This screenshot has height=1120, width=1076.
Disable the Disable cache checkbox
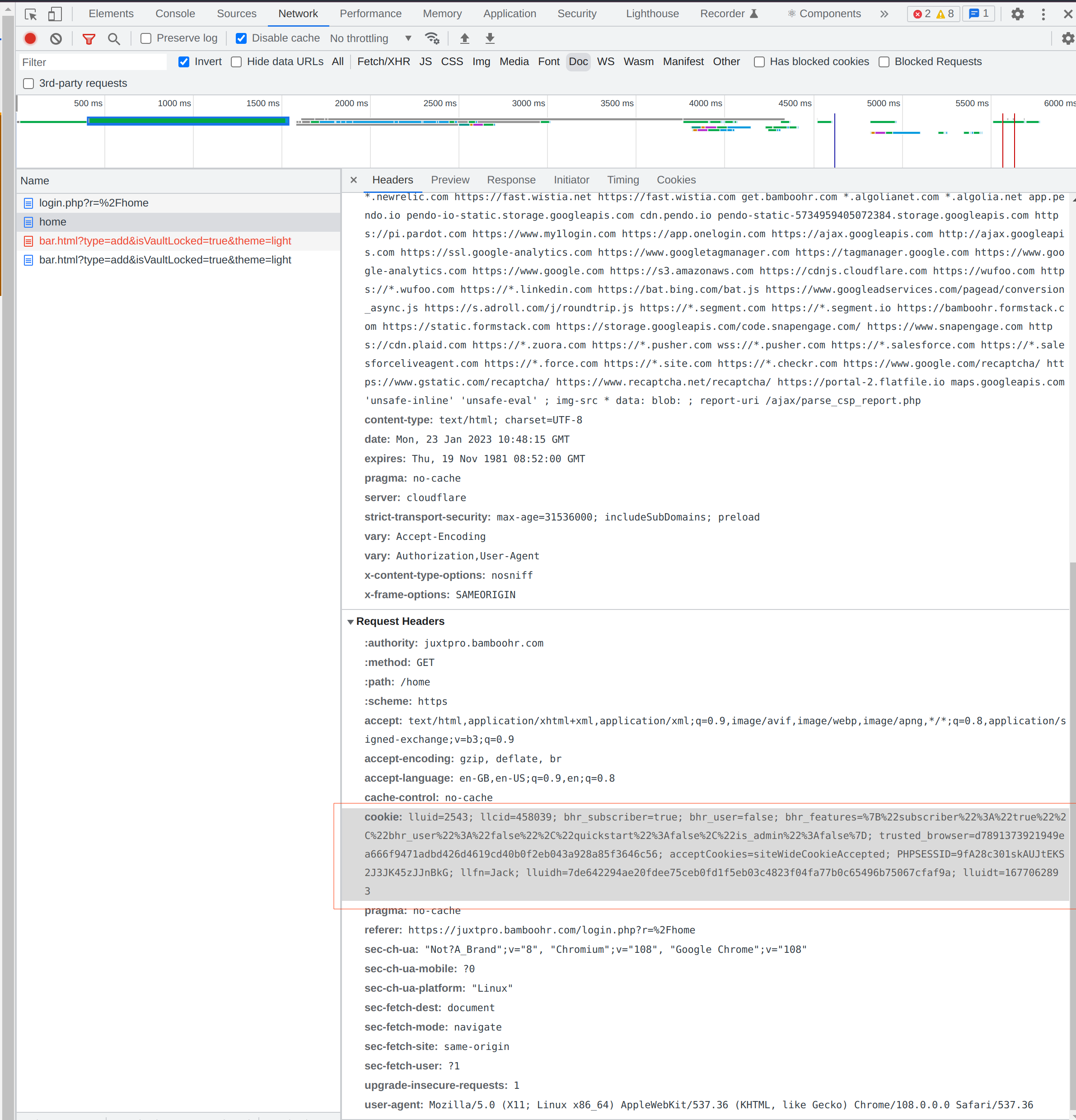pyautogui.click(x=242, y=38)
